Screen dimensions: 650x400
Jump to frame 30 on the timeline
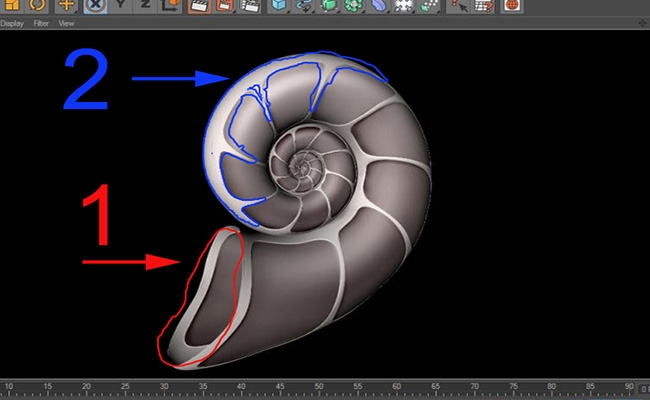[x=164, y=386]
